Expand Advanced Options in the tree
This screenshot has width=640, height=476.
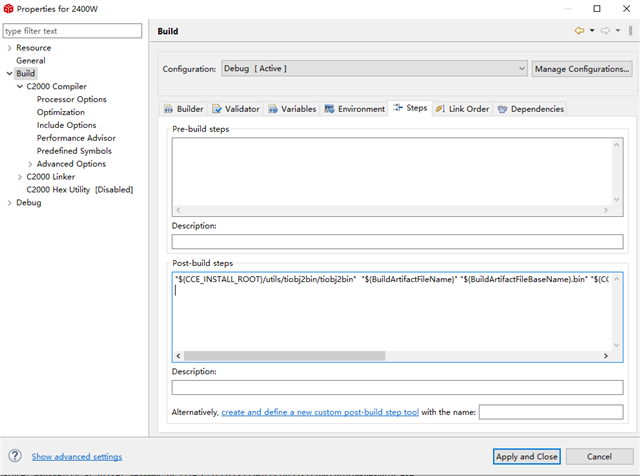coord(30,164)
